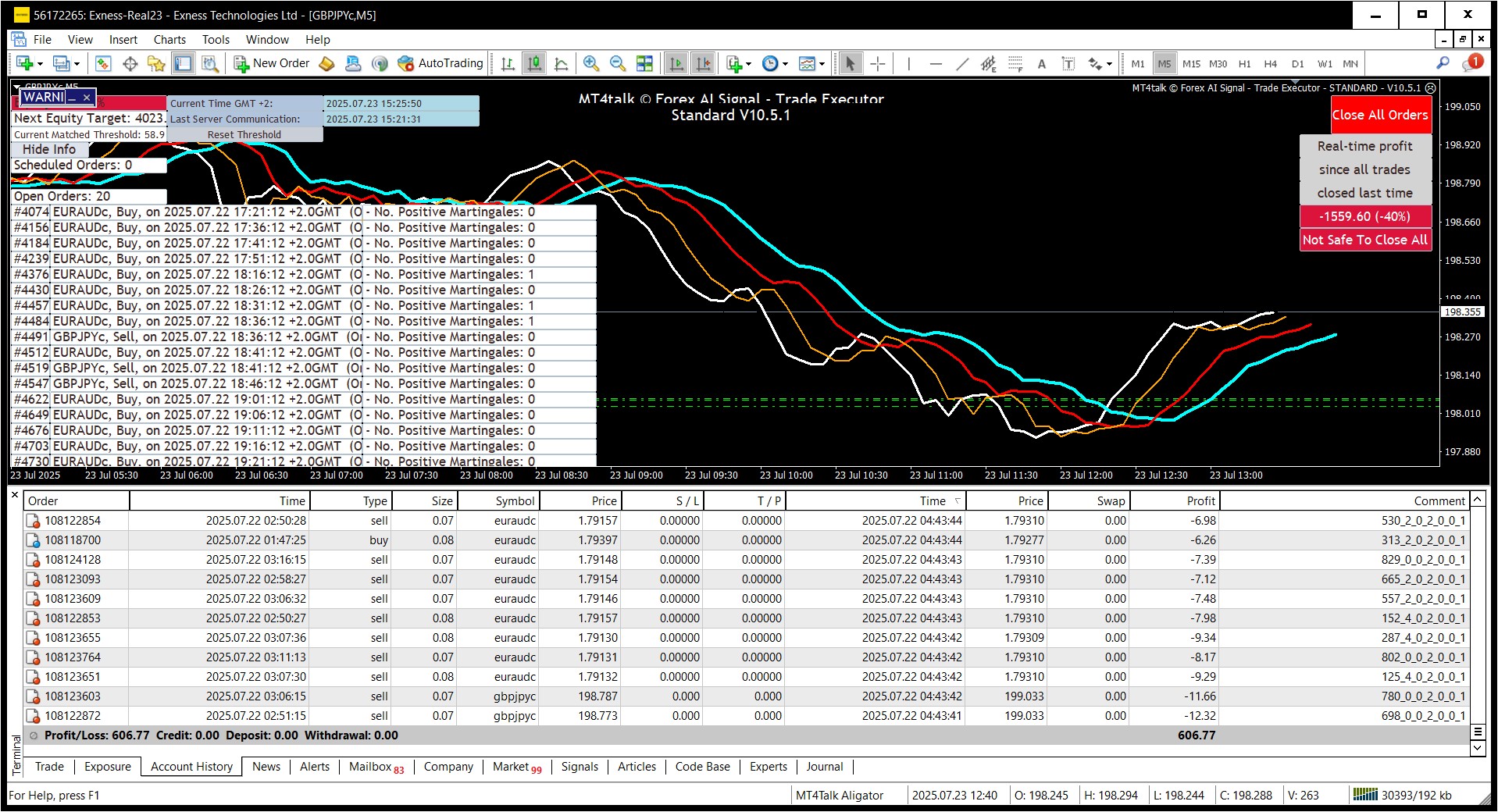Toggle the Chart Shift button
Screen dimensions: 1498x812
point(704,64)
